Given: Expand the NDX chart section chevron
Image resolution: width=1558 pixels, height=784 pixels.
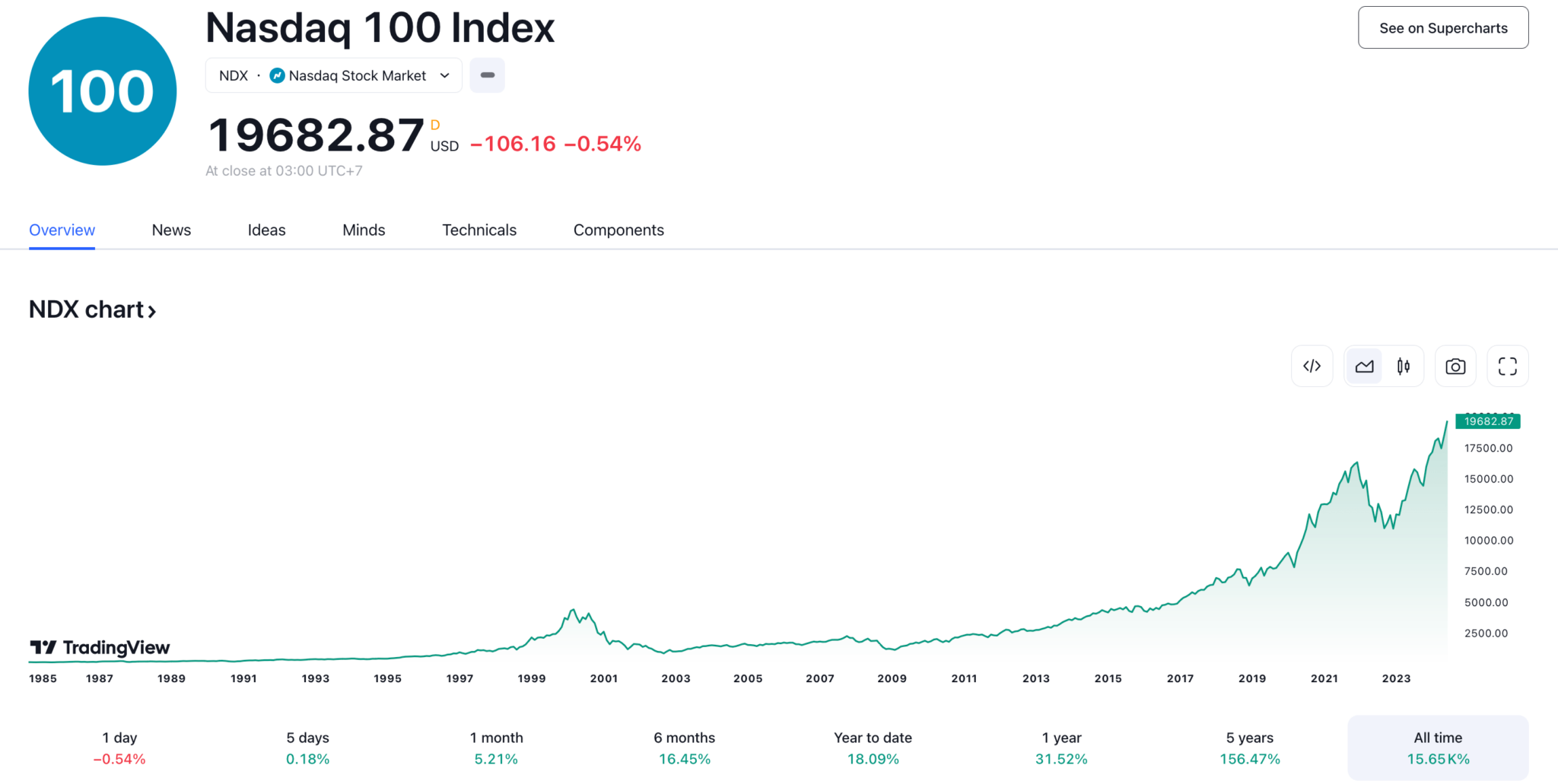Looking at the screenshot, I should 151,311.
